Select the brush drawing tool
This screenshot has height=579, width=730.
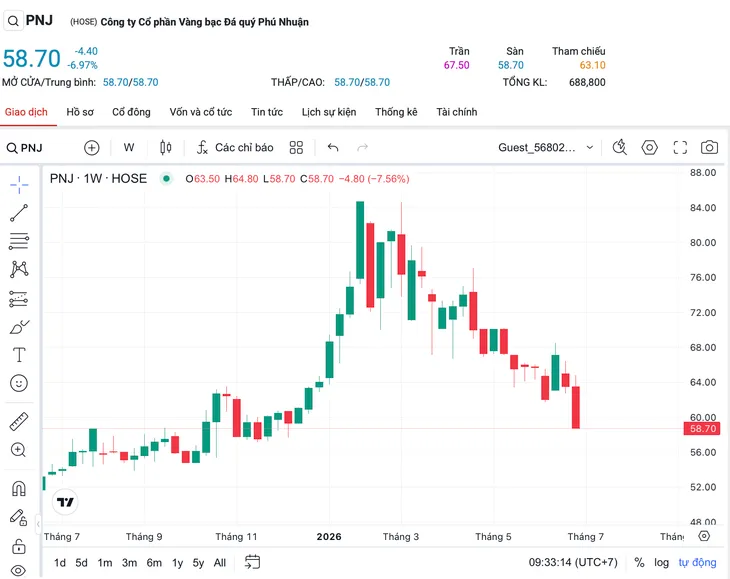click(19, 327)
